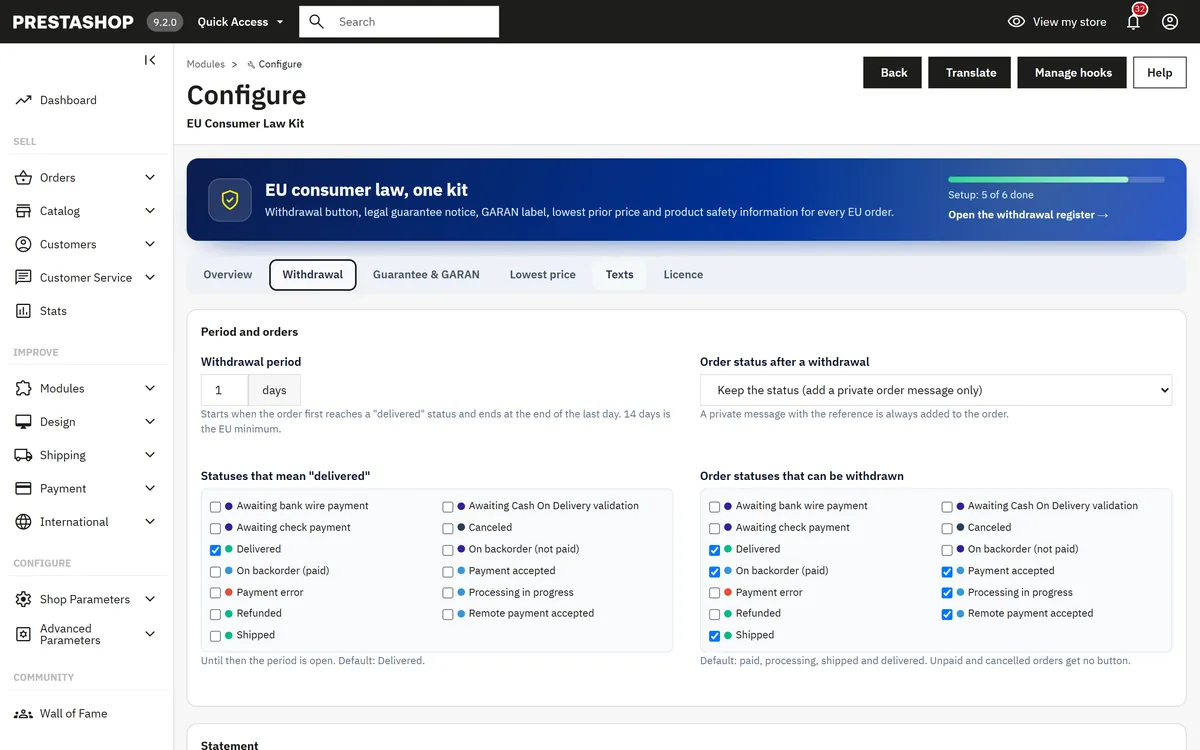1200x750 pixels.
Task: Open the Quick Access dropdown
Action: [240, 22]
